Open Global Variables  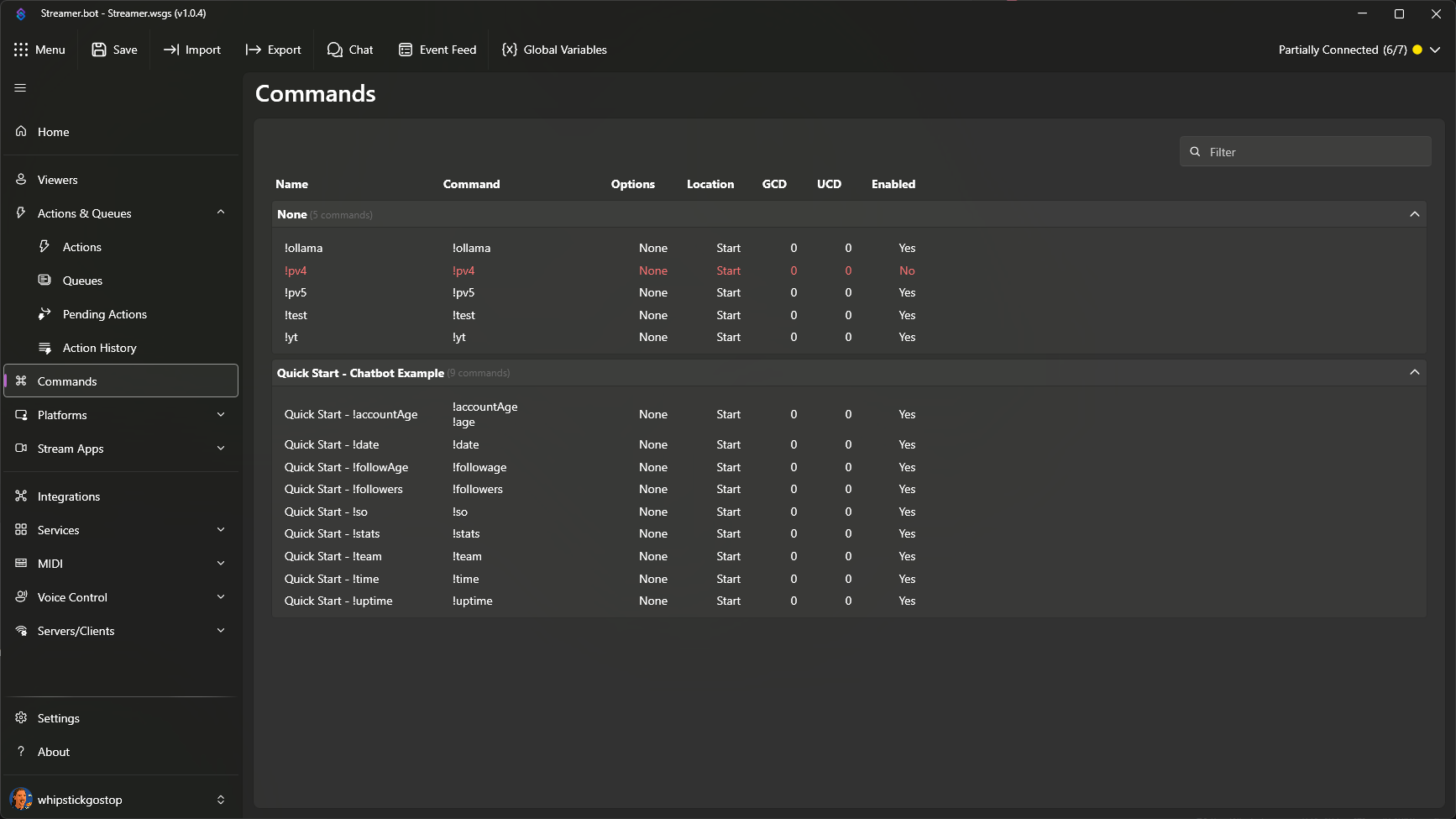(554, 50)
